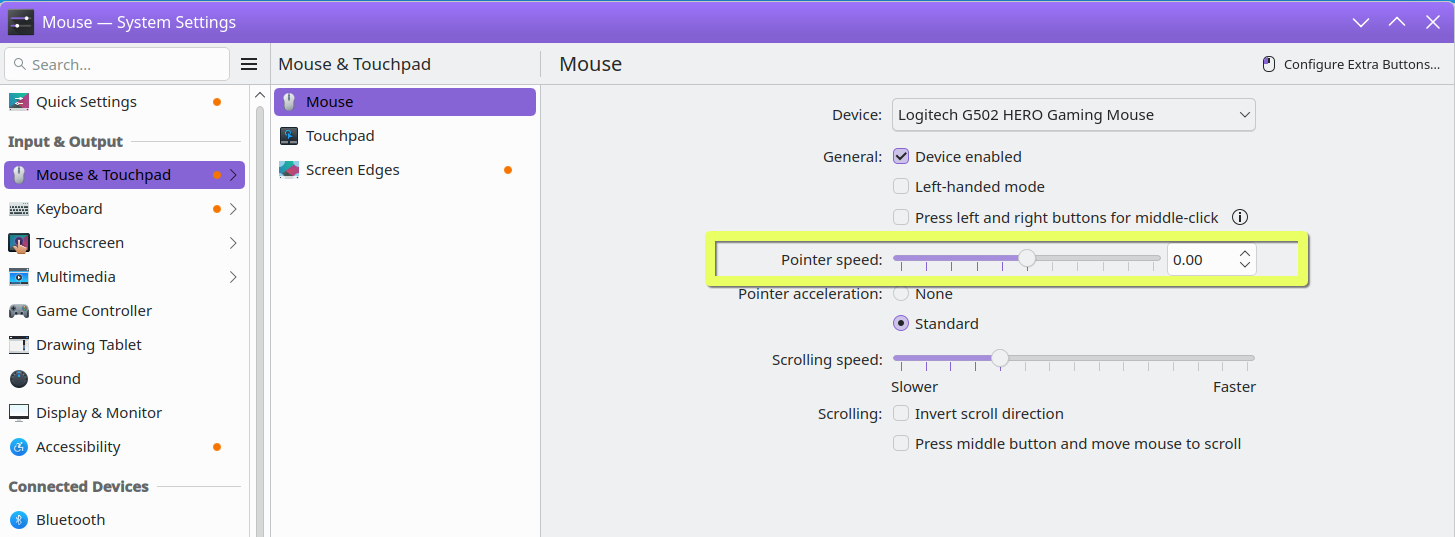Select the Screen Edges icon entry
Image resolution: width=1455 pixels, height=537 pixels.
click(x=289, y=170)
